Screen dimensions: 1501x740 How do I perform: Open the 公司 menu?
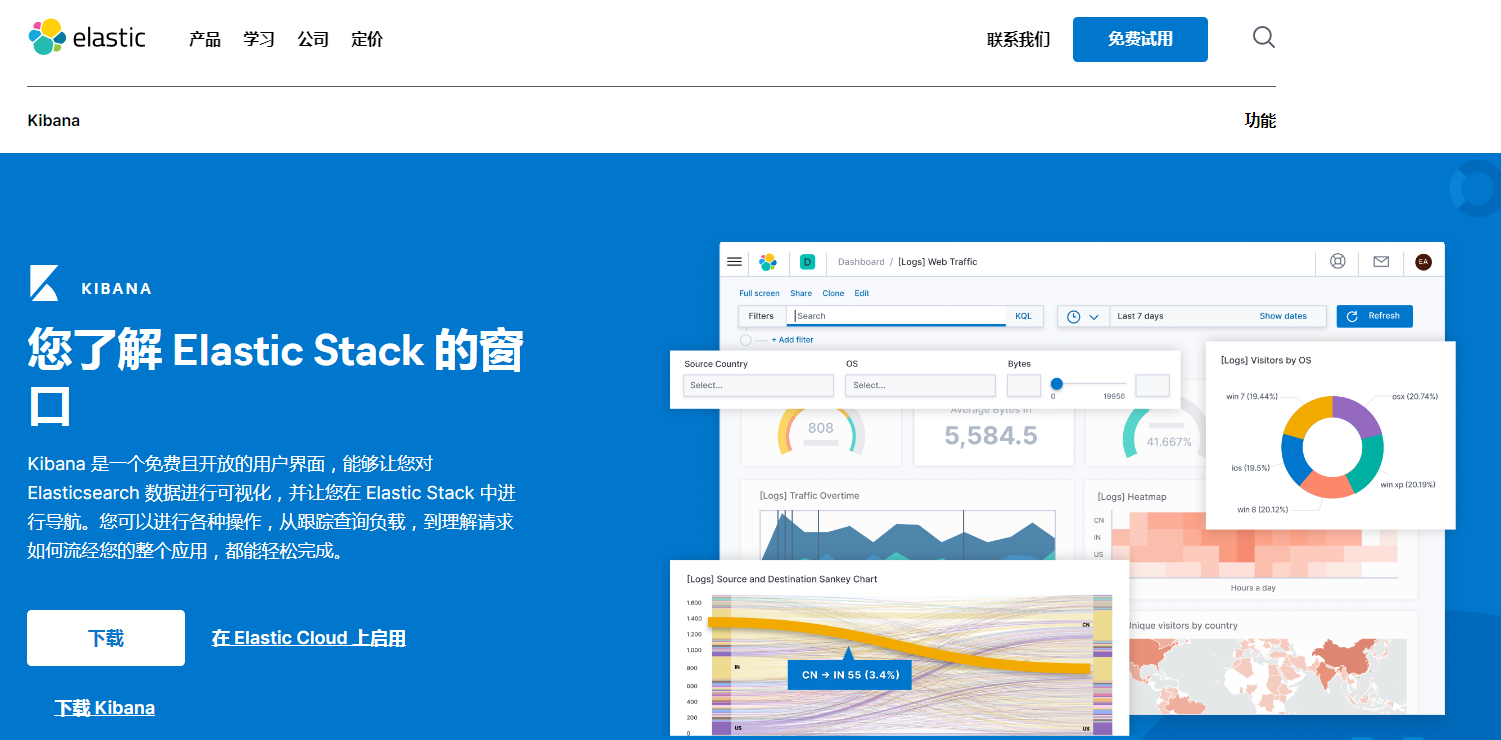(313, 39)
